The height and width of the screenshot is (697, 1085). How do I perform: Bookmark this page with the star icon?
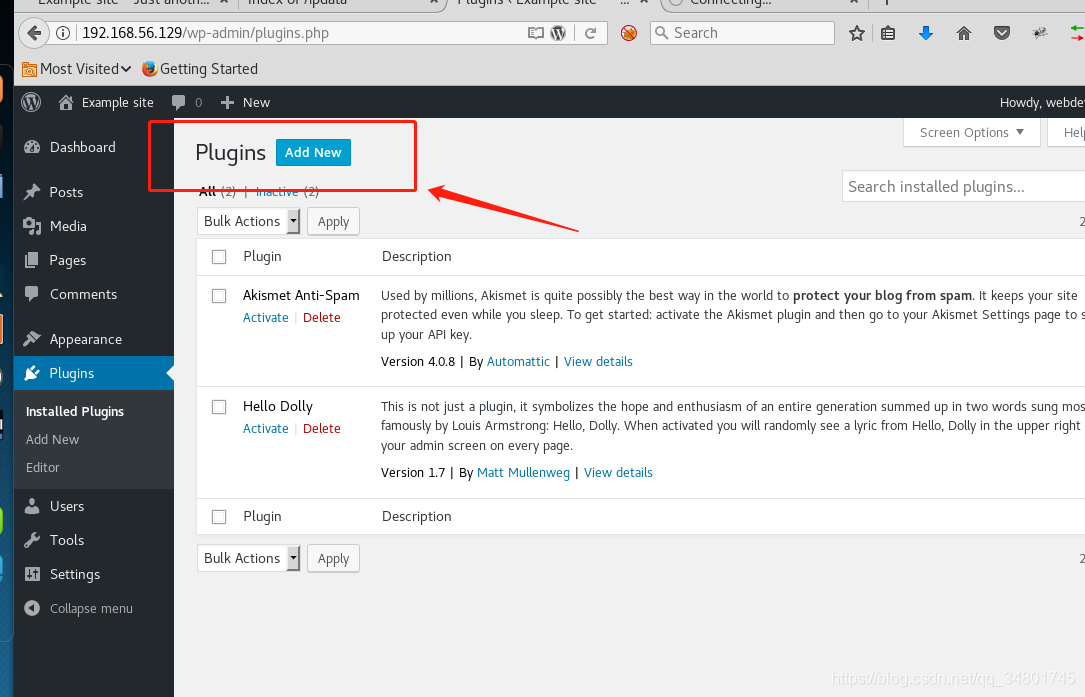tap(857, 33)
